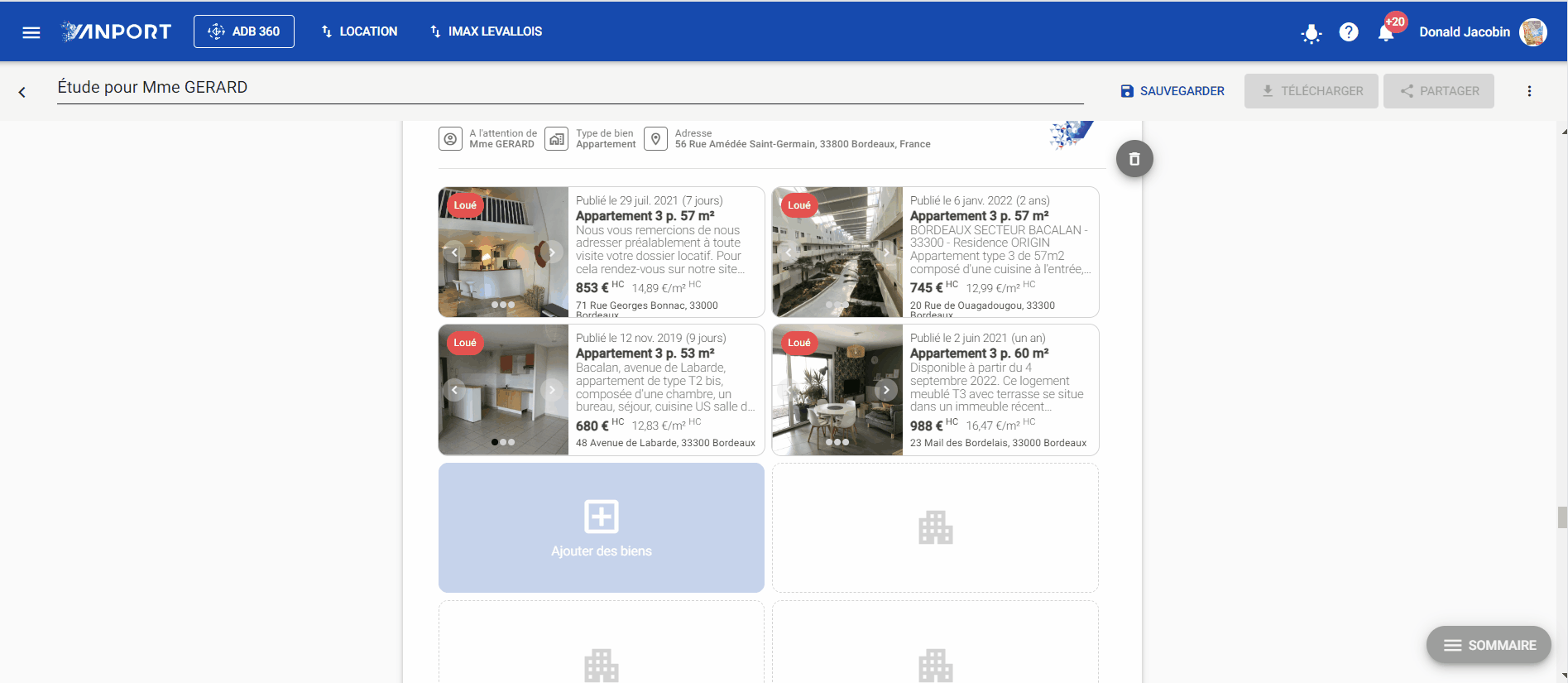The width and height of the screenshot is (1568, 683).
Task: Next photo on 680 € listing
Action: pos(552,390)
